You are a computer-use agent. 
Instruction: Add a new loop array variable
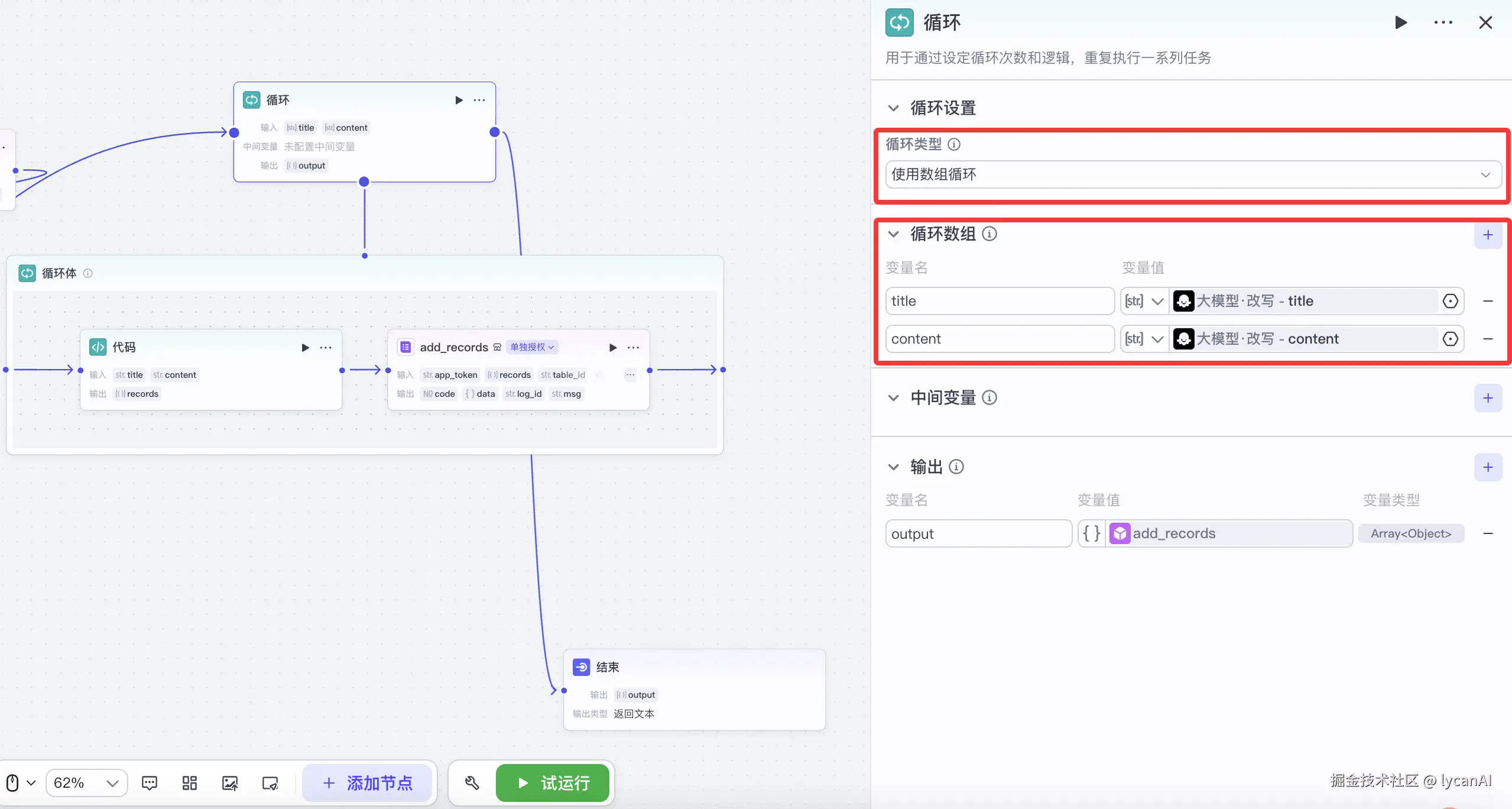point(1488,235)
